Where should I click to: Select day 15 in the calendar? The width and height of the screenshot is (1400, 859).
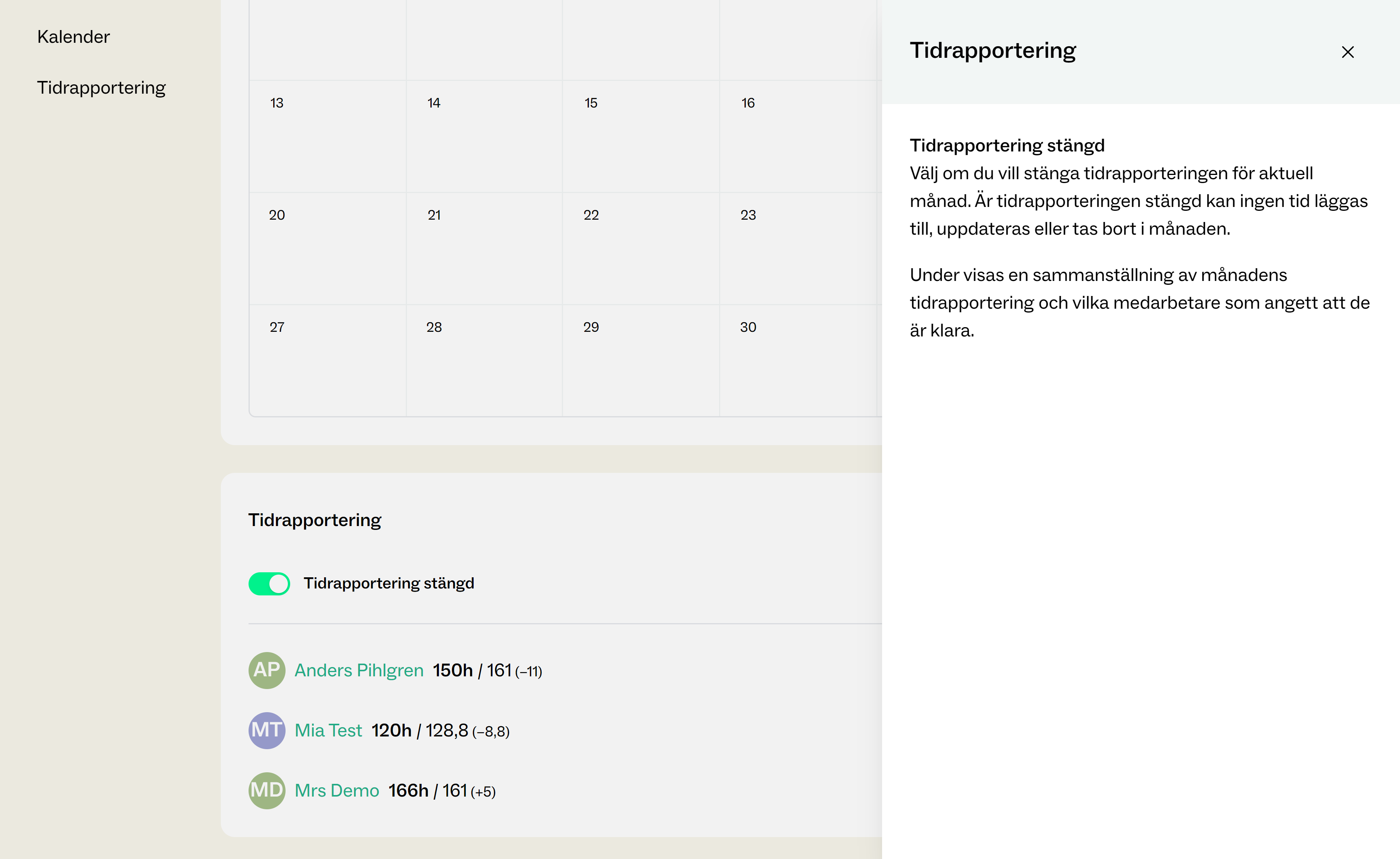[x=641, y=136]
